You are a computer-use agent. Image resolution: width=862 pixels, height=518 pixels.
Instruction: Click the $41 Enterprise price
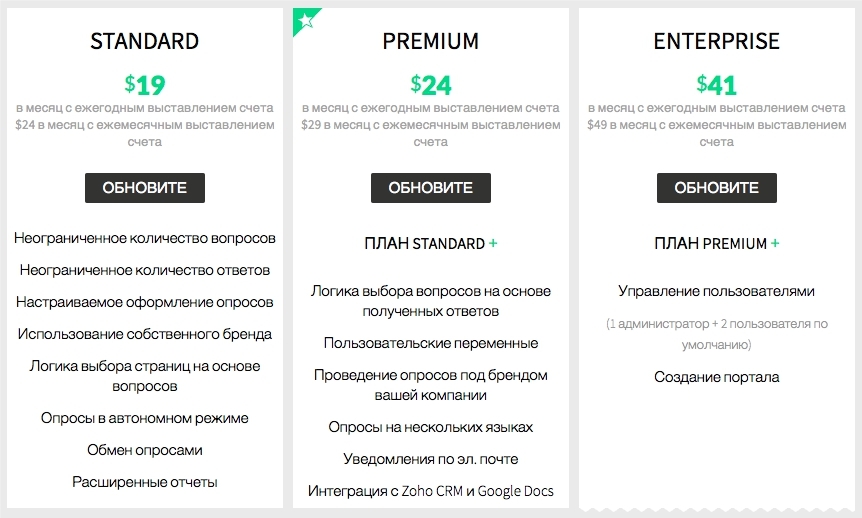pyautogui.click(x=716, y=84)
